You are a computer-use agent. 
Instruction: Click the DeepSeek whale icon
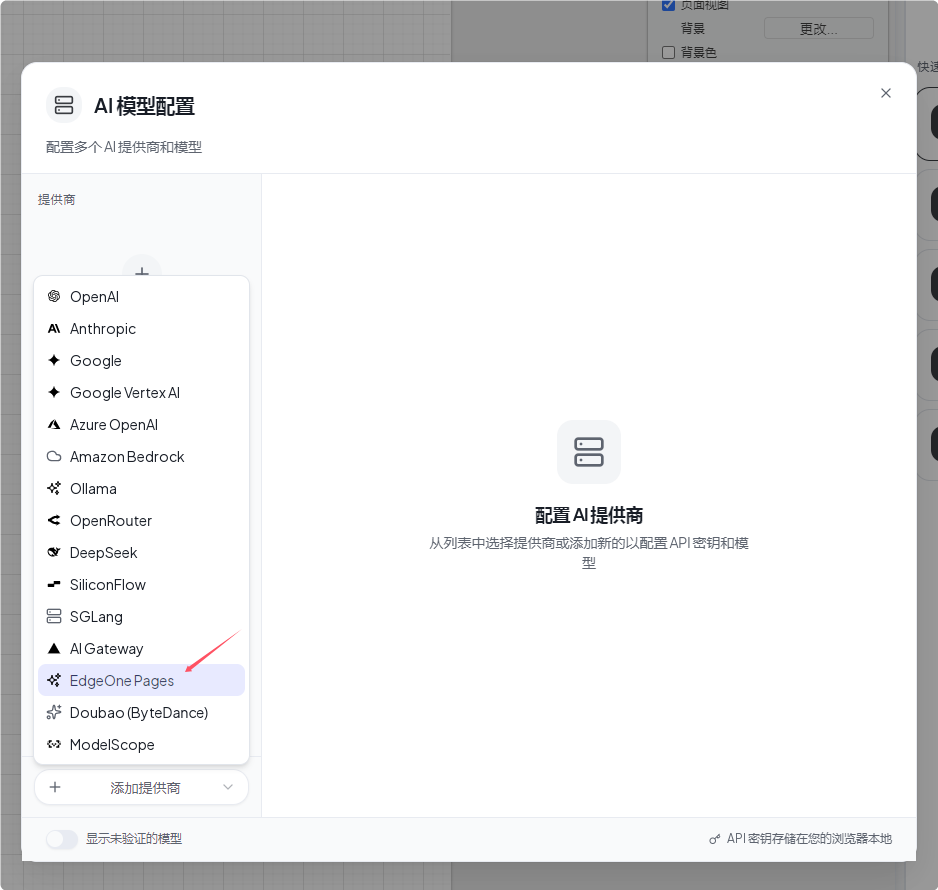(x=54, y=552)
